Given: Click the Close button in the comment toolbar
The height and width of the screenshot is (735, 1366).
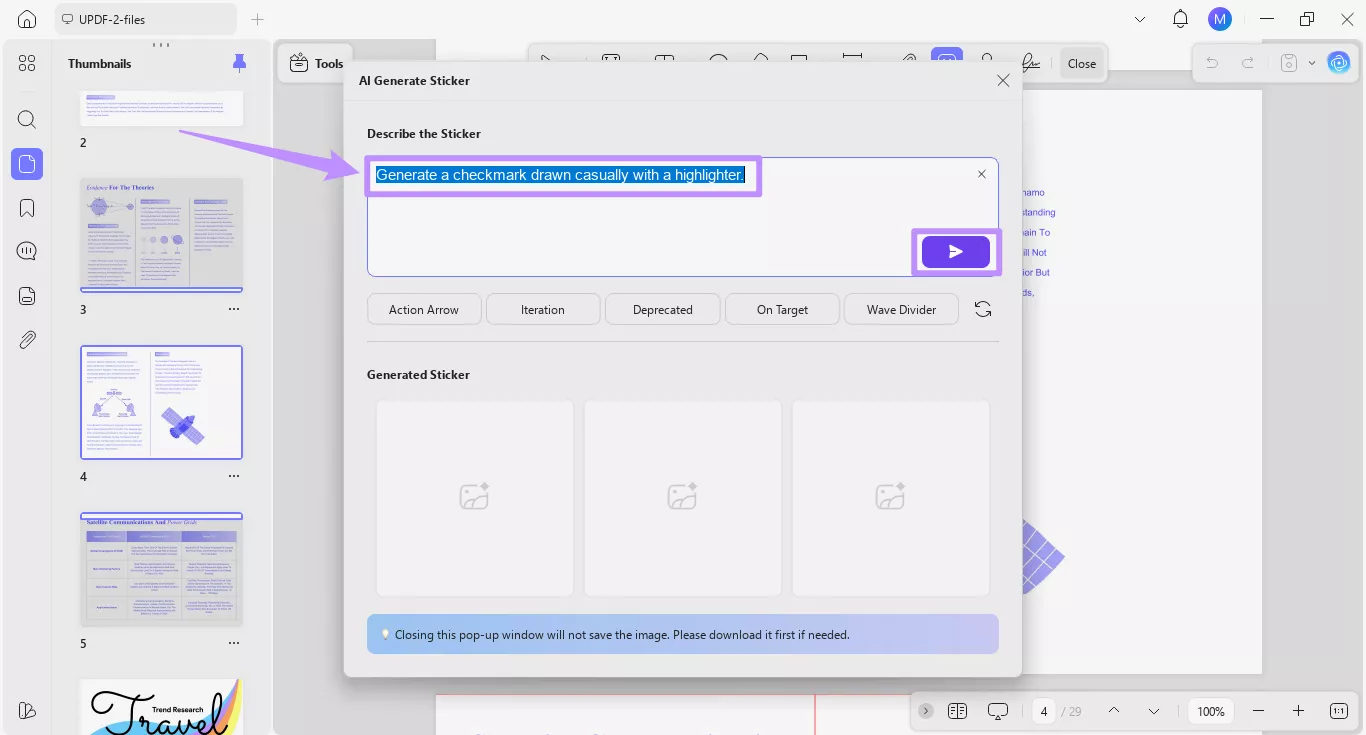Looking at the screenshot, I should tap(1082, 63).
